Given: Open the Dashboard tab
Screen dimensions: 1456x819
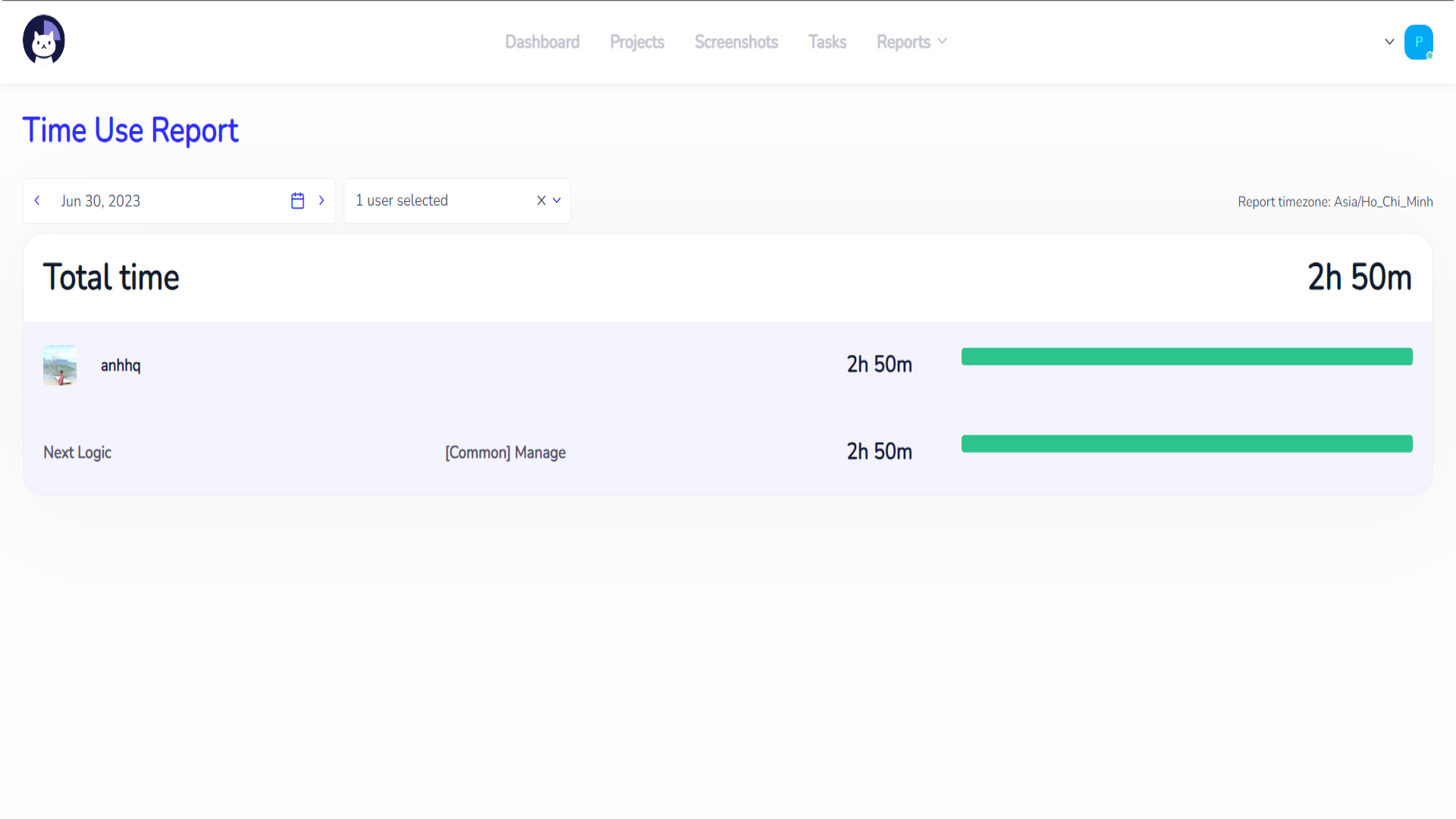Looking at the screenshot, I should click(x=542, y=42).
